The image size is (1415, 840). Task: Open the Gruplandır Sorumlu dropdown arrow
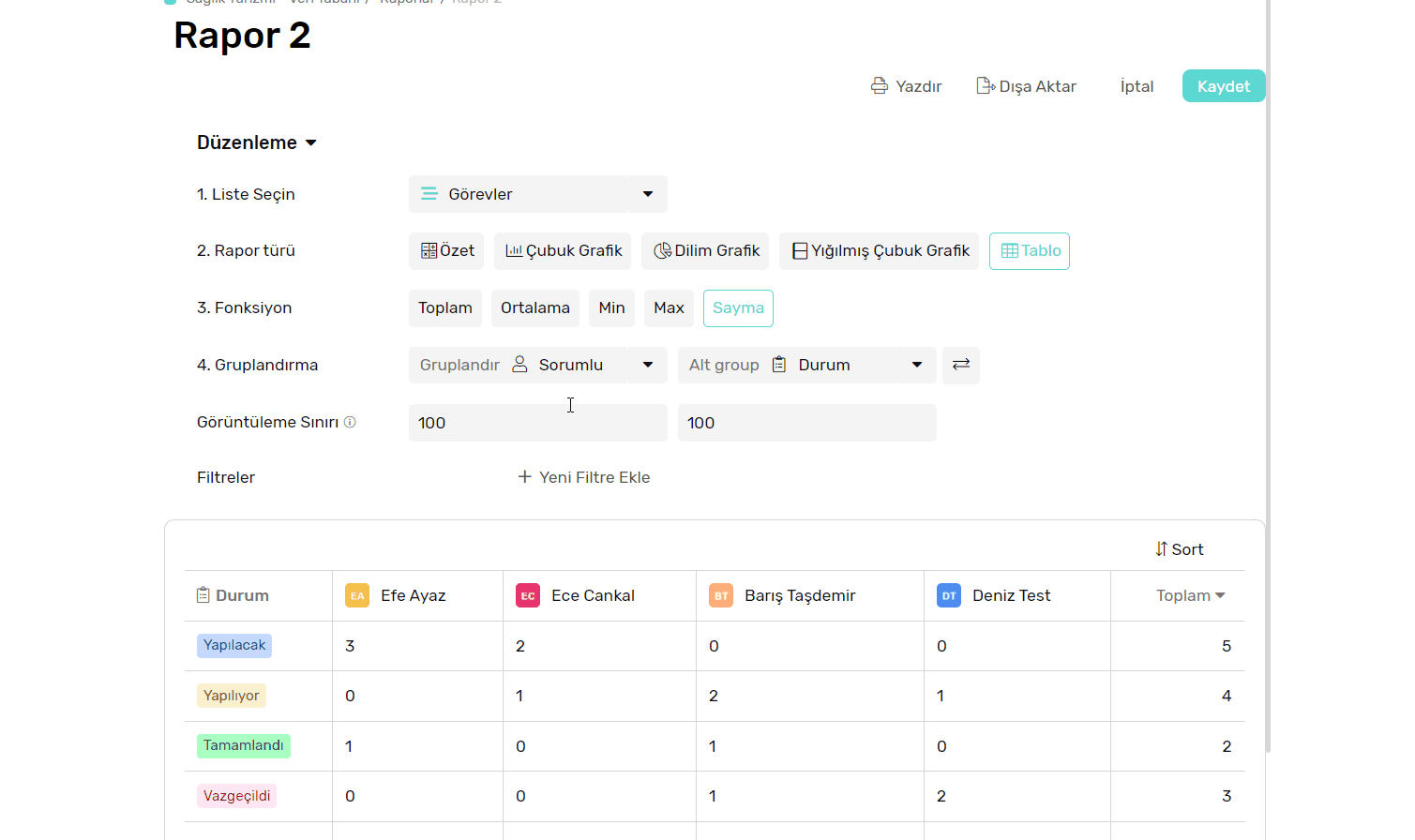pos(648,365)
